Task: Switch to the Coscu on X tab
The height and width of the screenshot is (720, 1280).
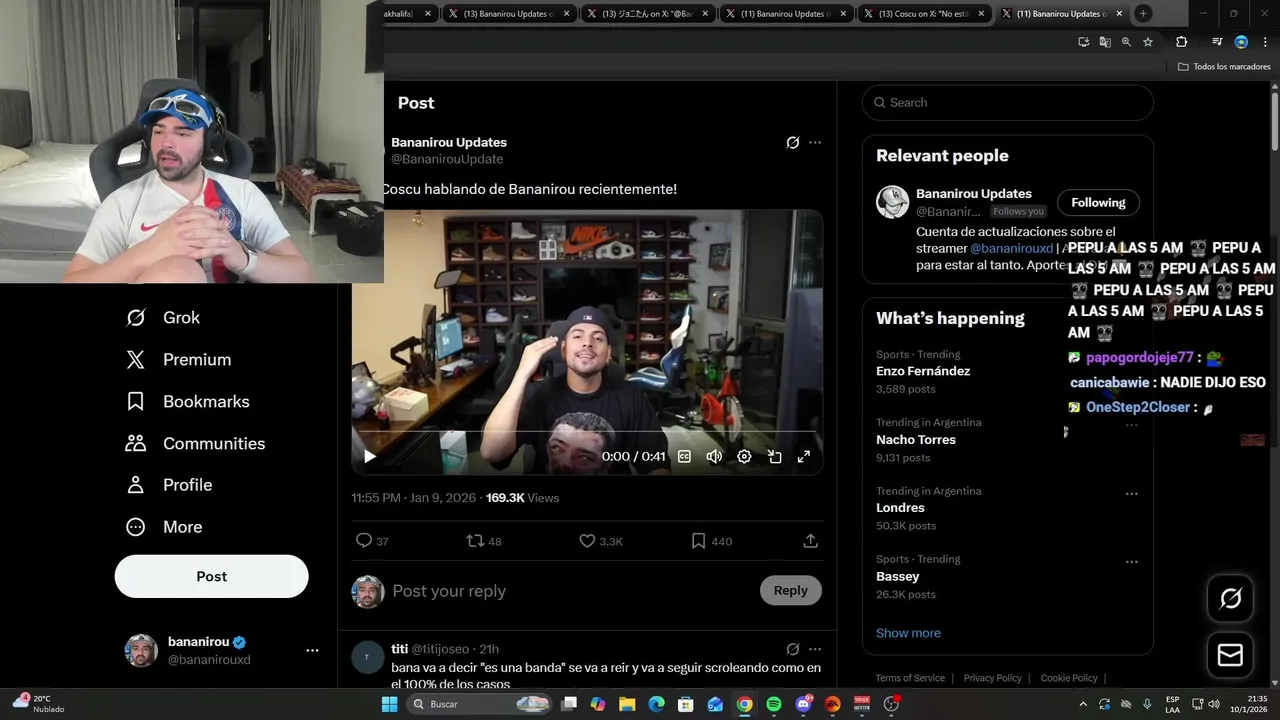Action: 922,14
